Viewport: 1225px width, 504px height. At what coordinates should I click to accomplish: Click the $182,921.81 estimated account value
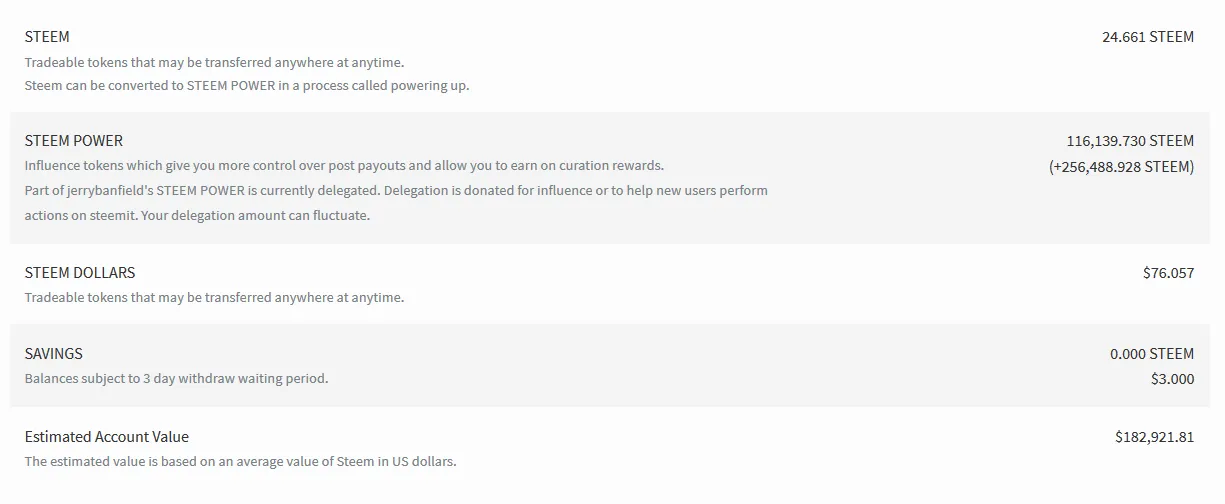click(x=1155, y=437)
